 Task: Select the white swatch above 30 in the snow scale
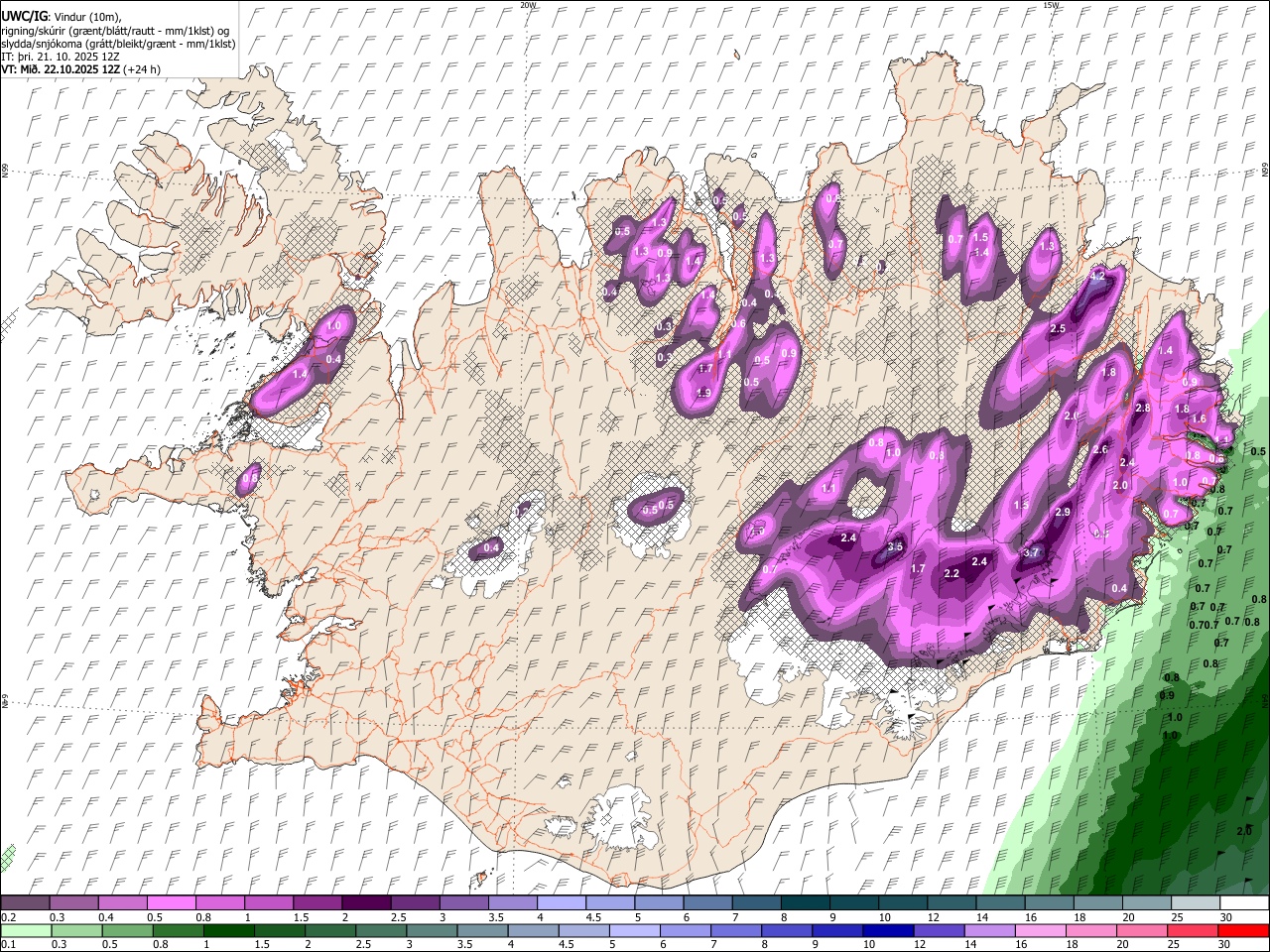1243,903
